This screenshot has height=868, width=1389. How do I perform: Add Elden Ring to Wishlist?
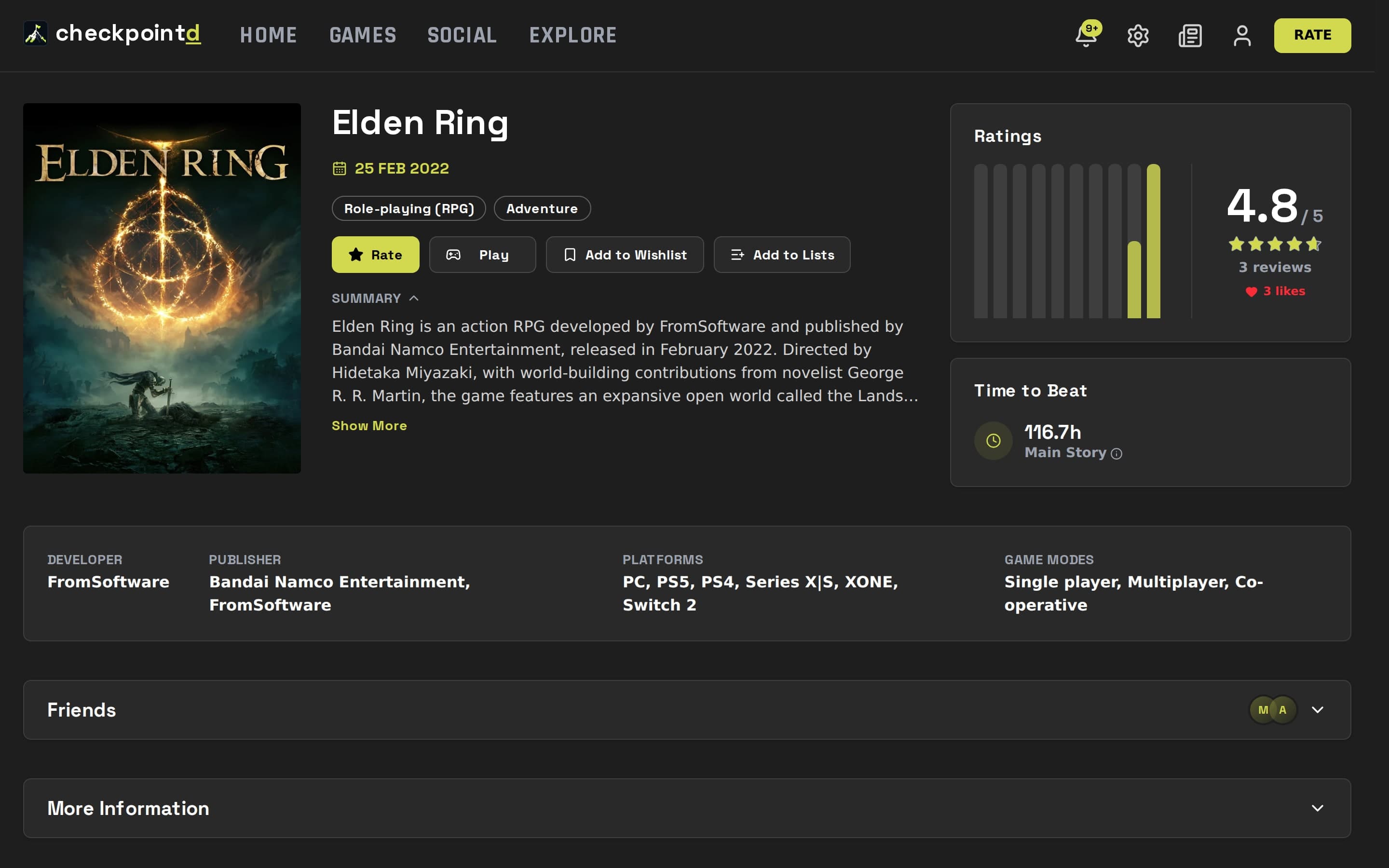click(625, 254)
